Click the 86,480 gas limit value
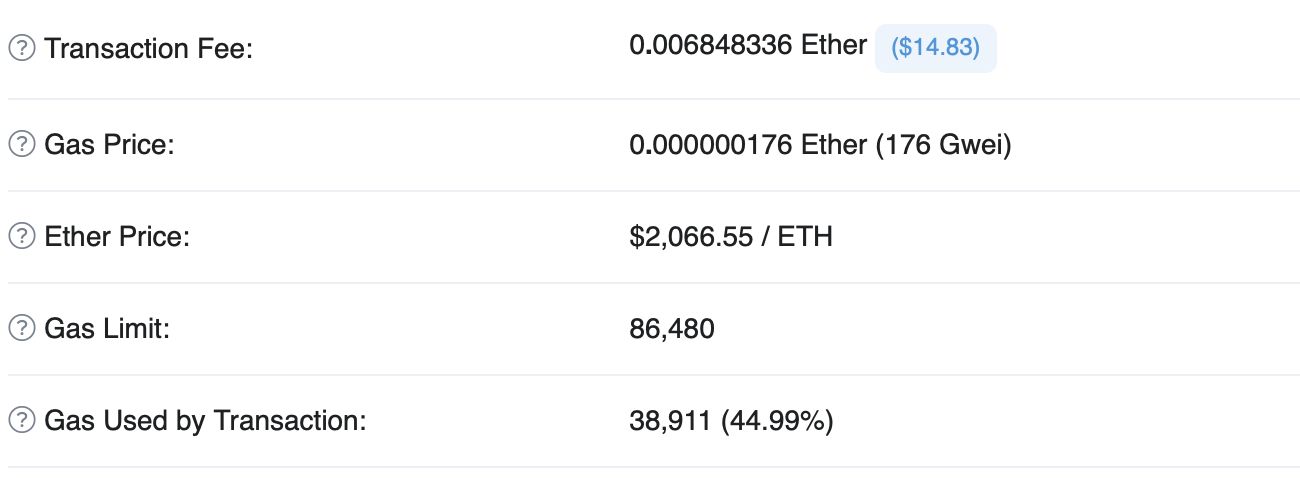1300x478 pixels. coord(672,329)
